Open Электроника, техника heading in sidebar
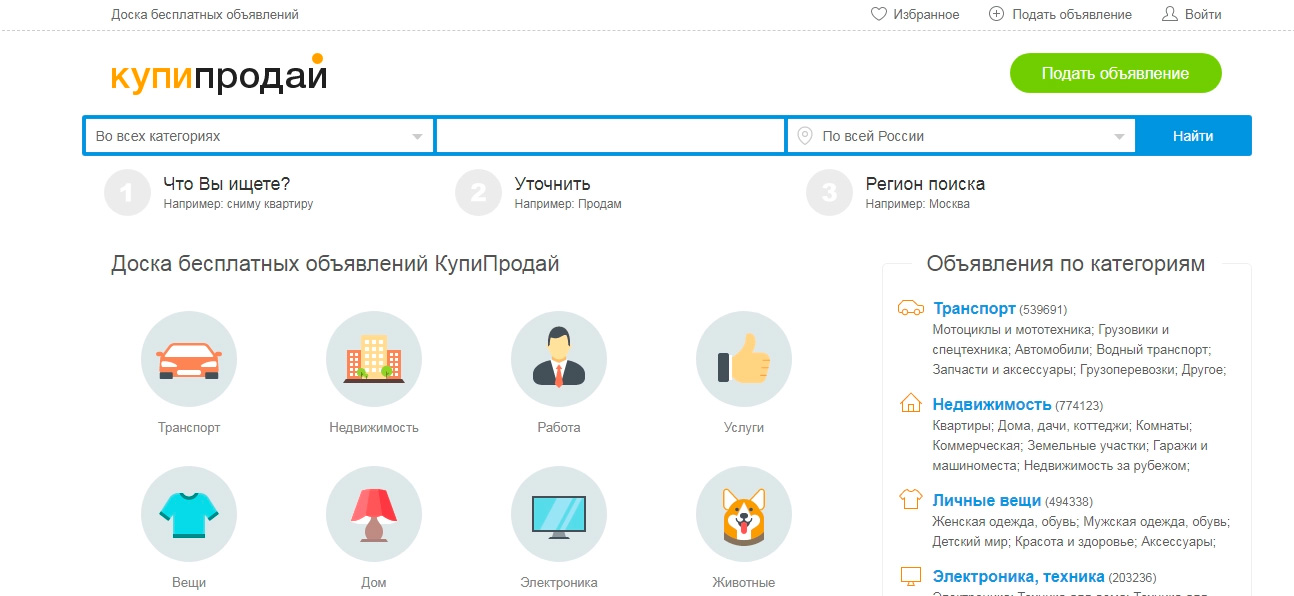 [1019, 576]
